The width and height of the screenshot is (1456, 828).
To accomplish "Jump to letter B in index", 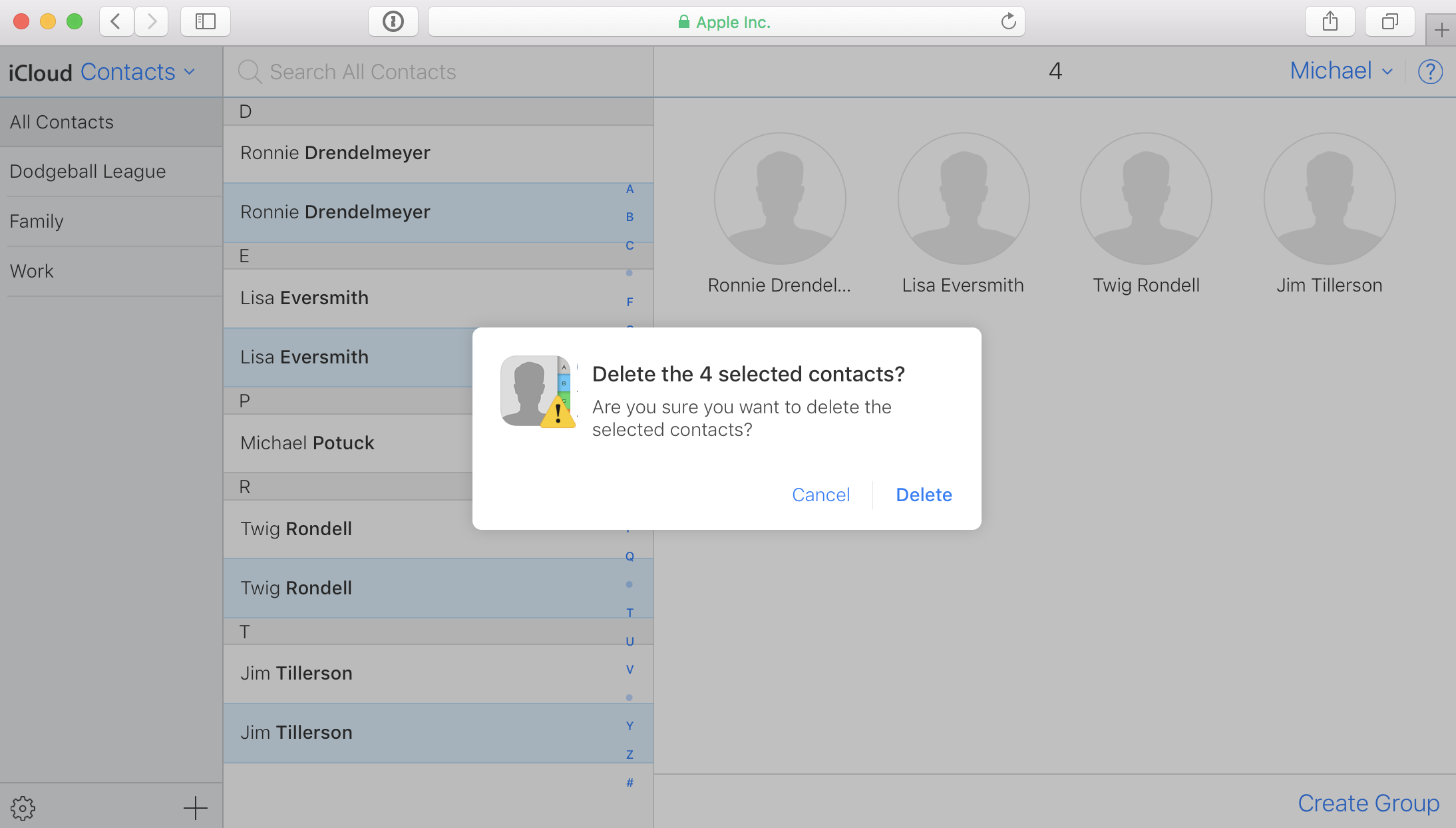I will (x=630, y=217).
